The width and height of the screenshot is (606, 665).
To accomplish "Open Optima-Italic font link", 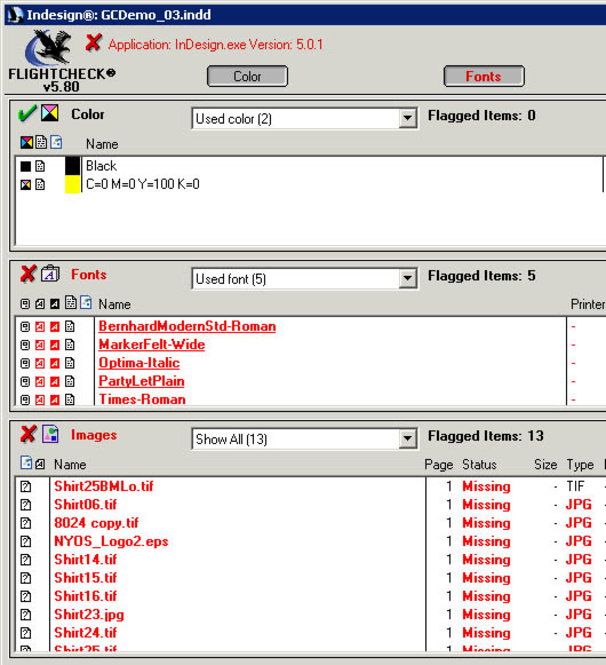I will click(x=139, y=363).
